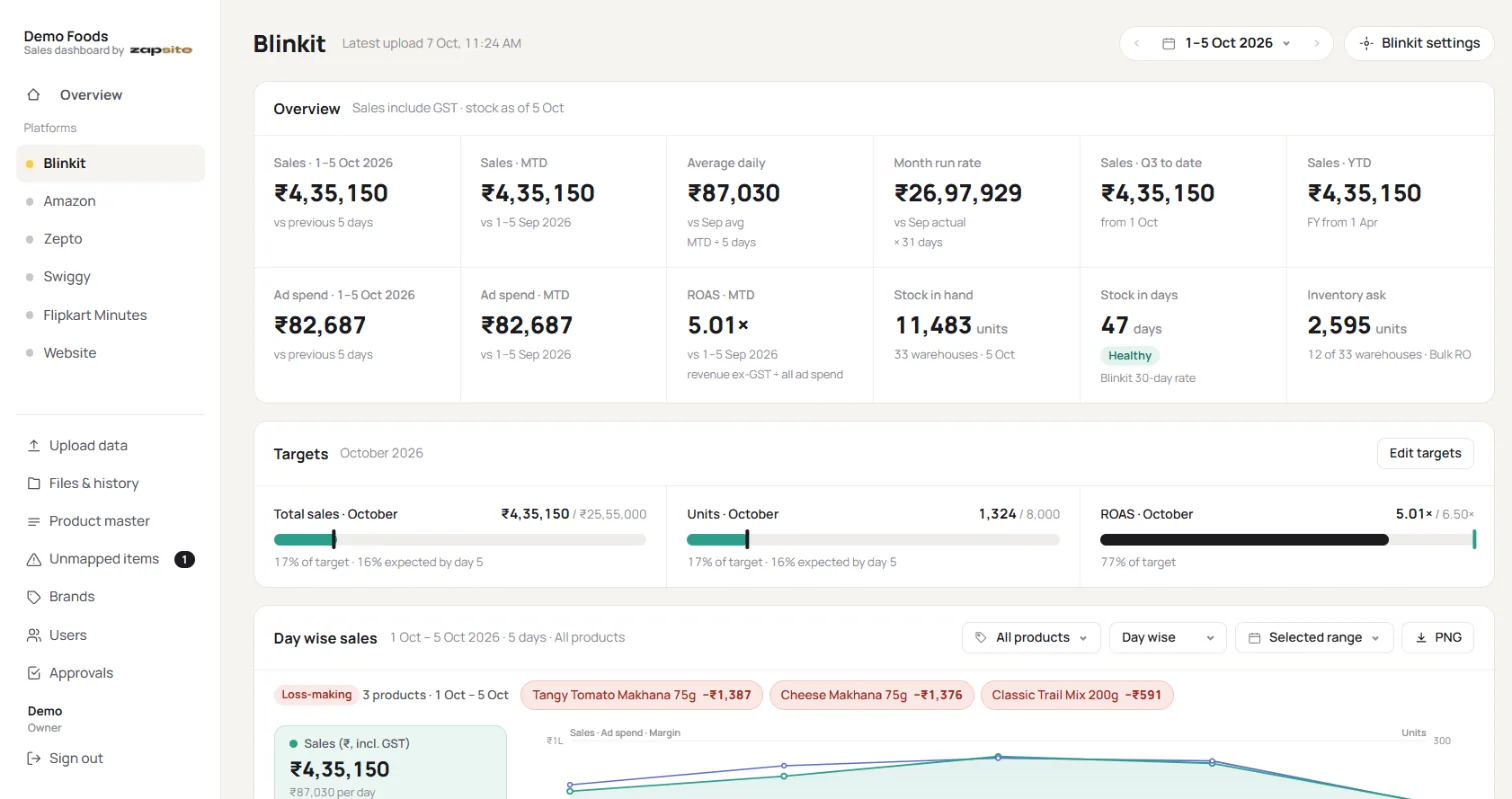The width and height of the screenshot is (1512, 799).
Task: Go to next date range arrow
Action: point(1317,44)
